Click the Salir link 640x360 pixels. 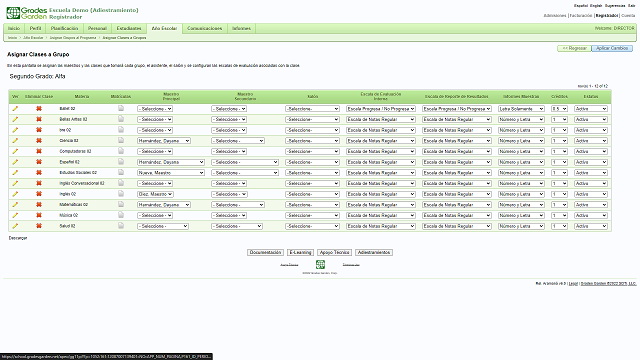(x=631, y=6)
